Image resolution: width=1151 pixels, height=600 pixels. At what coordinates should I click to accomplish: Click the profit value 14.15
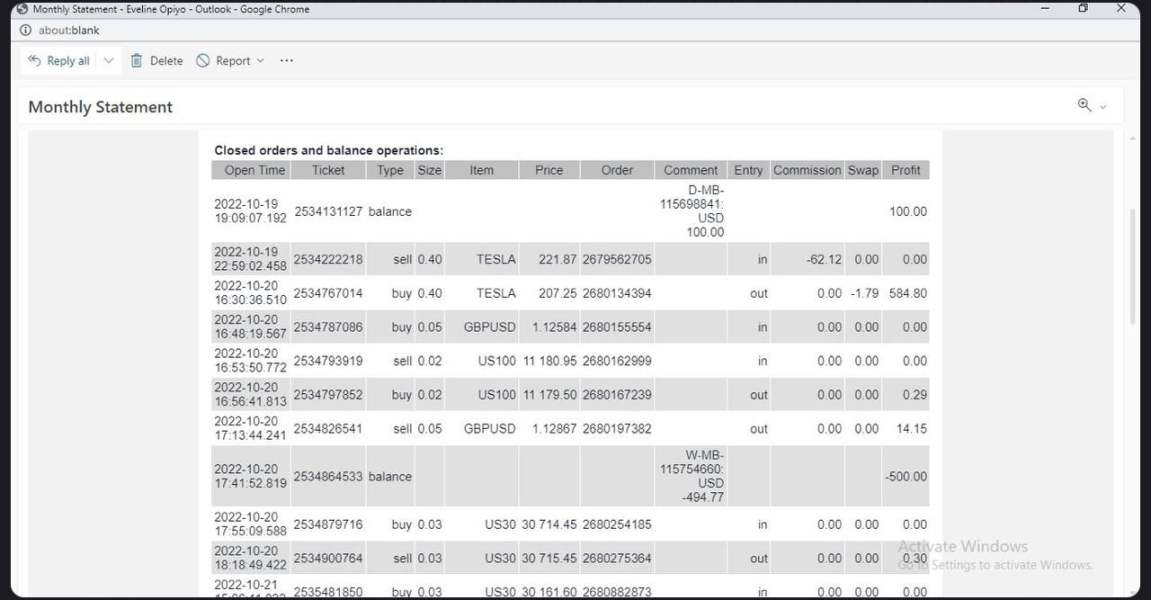(x=911, y=428)
